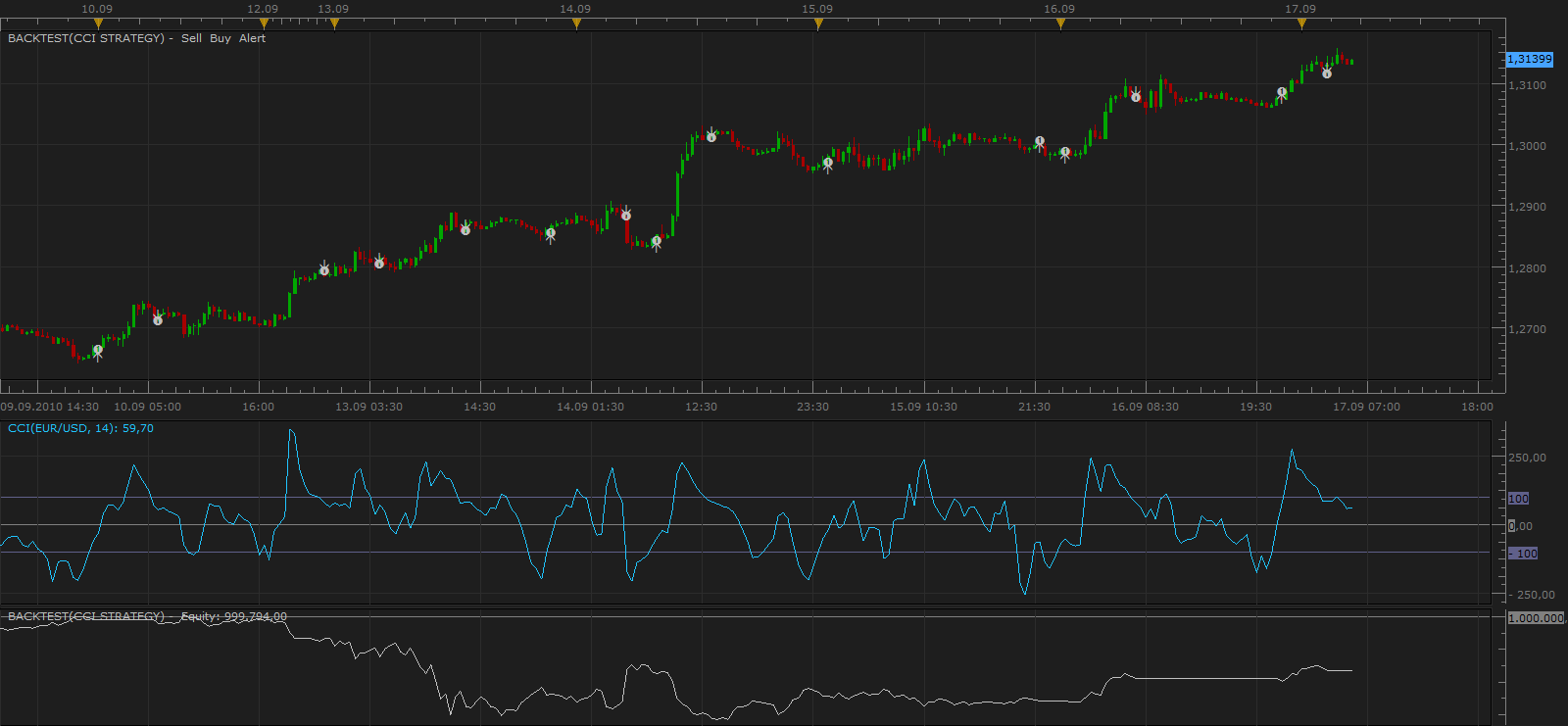
Task: Toggle the Alert signals legend label
Action: [x=253, y=38]
